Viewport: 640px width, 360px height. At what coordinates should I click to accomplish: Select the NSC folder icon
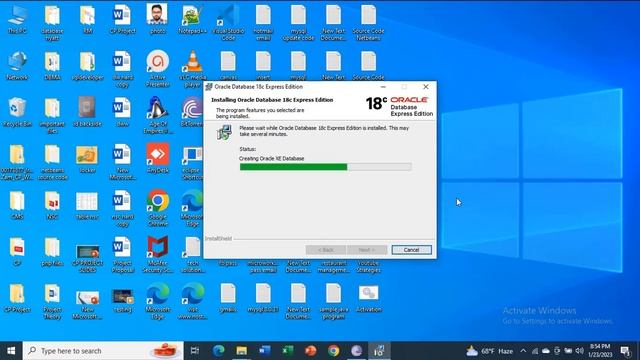[x=52, y=205]
